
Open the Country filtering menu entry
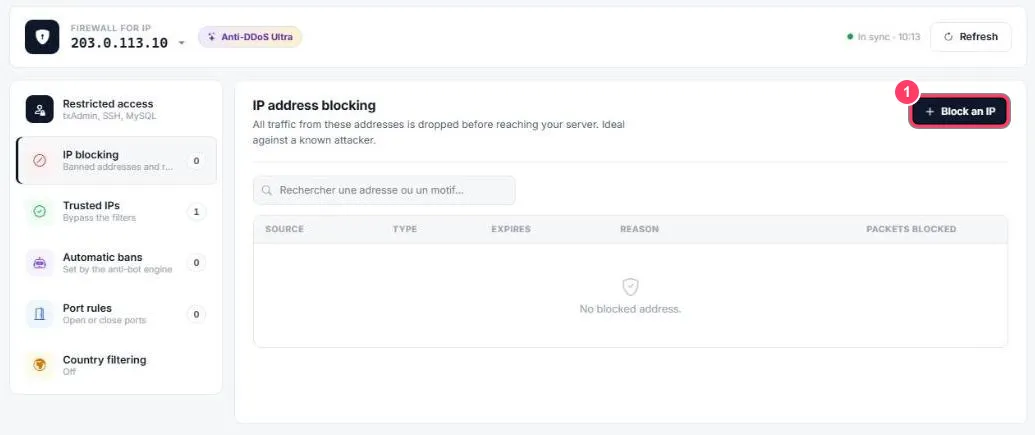tap(116, 365)
